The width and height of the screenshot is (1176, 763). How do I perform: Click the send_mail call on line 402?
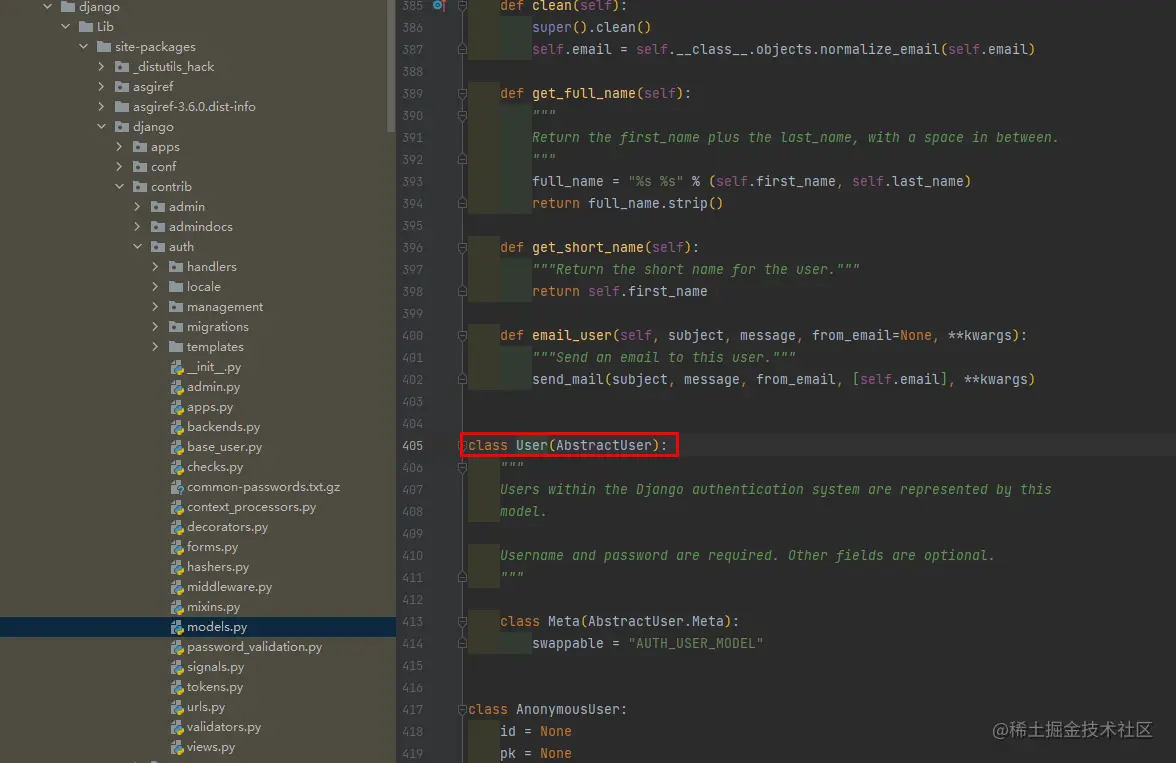tap(568, 380)
